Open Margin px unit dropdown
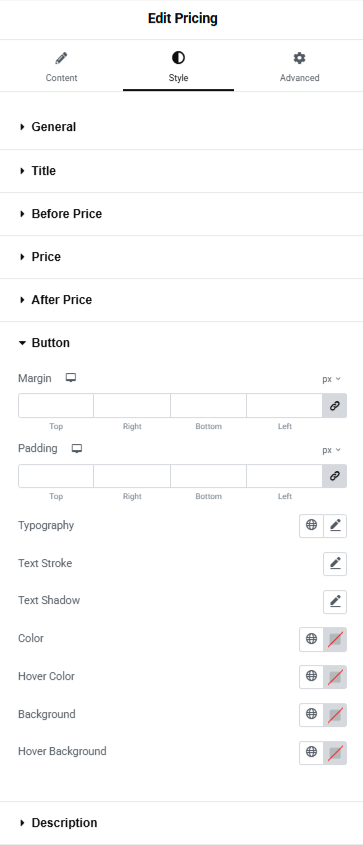 (x=332, y=379)
